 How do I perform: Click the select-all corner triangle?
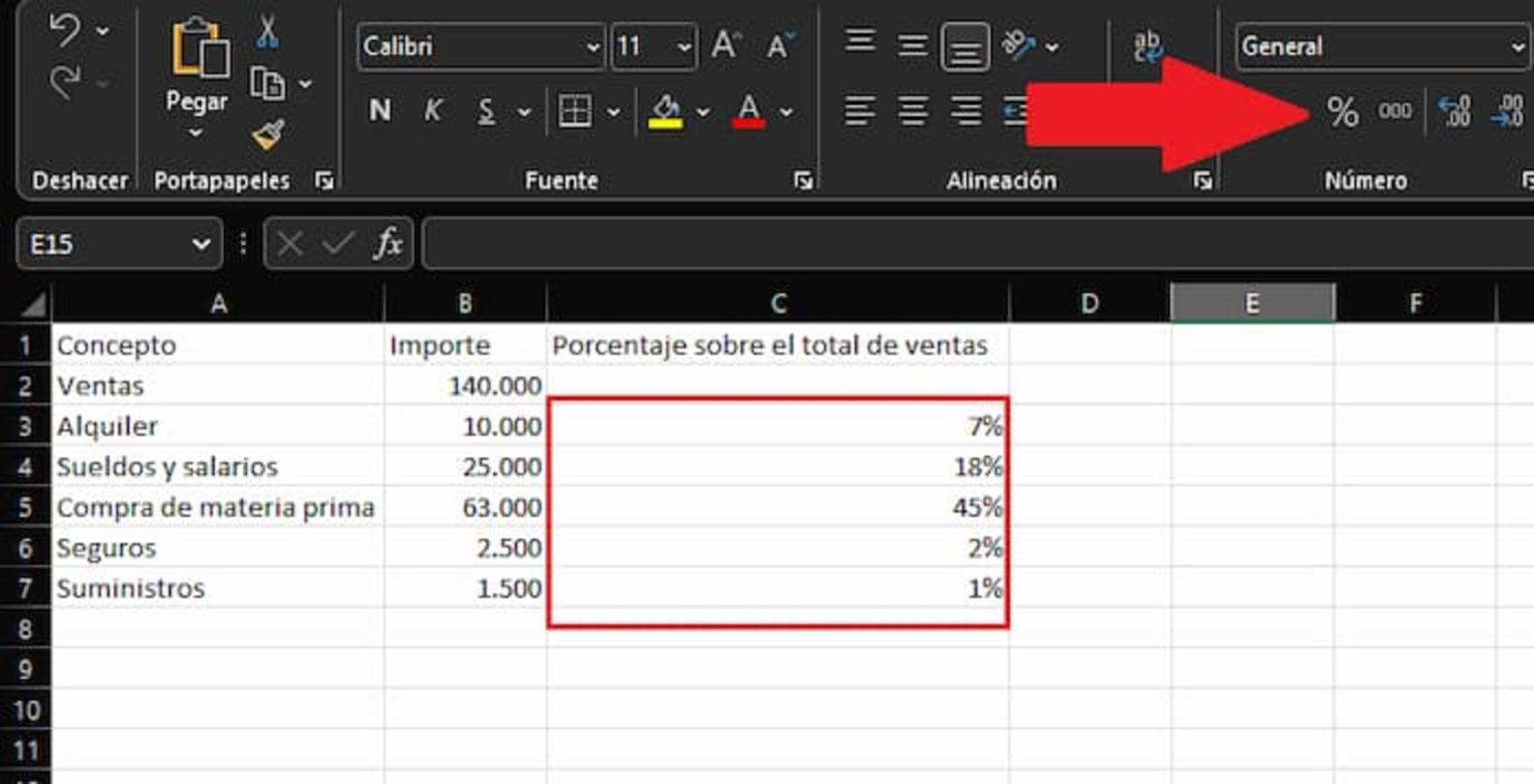pos(33,305)
